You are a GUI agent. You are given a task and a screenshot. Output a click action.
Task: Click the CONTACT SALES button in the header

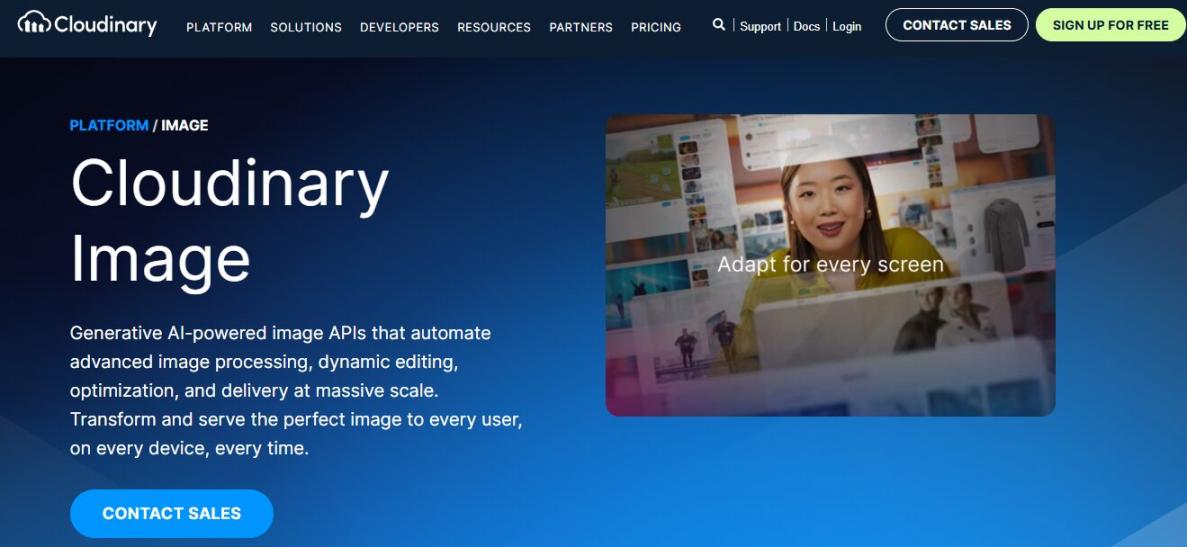click(x=957, y=25)
